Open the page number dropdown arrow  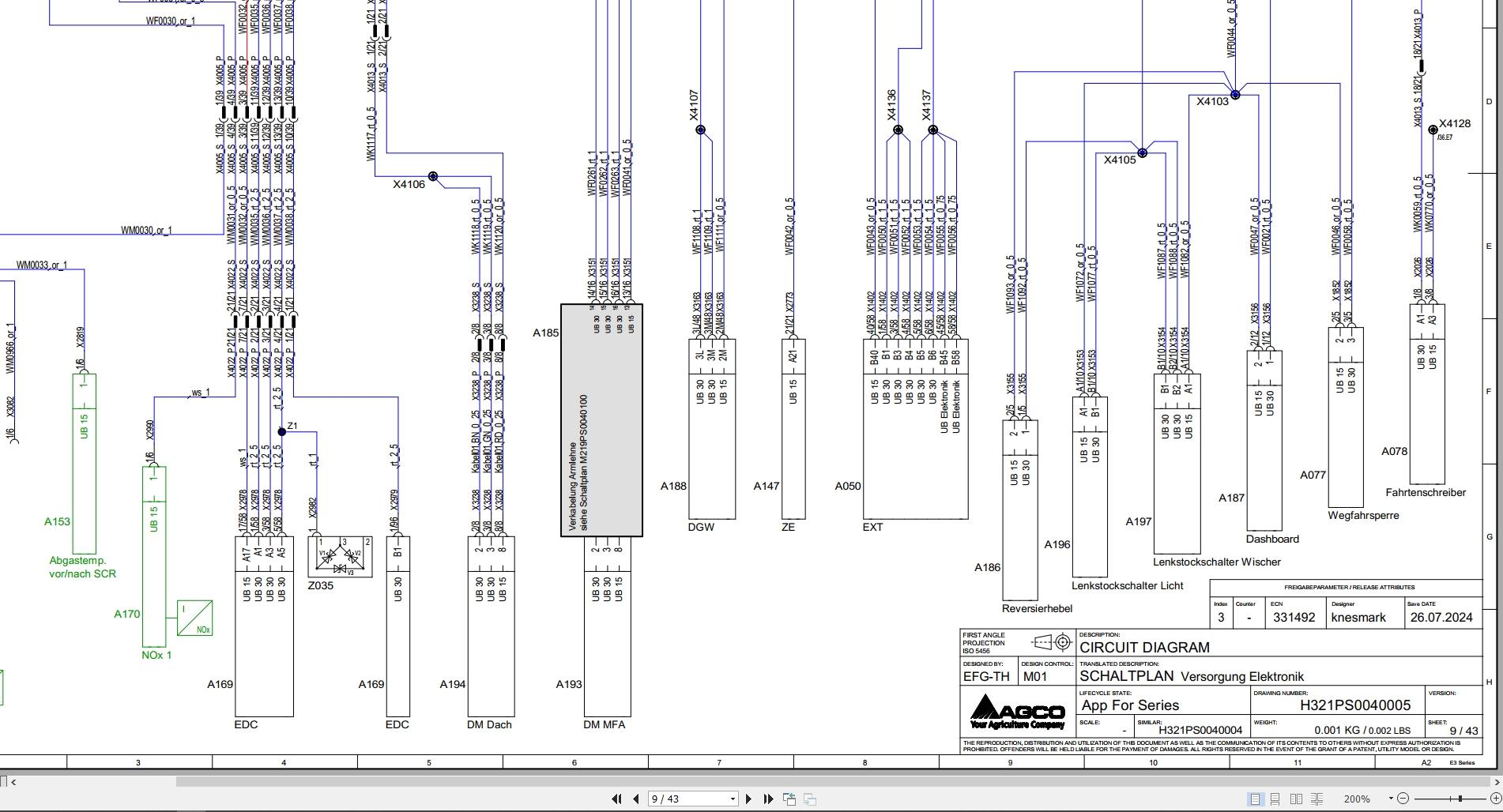click(x=733, y=799)
